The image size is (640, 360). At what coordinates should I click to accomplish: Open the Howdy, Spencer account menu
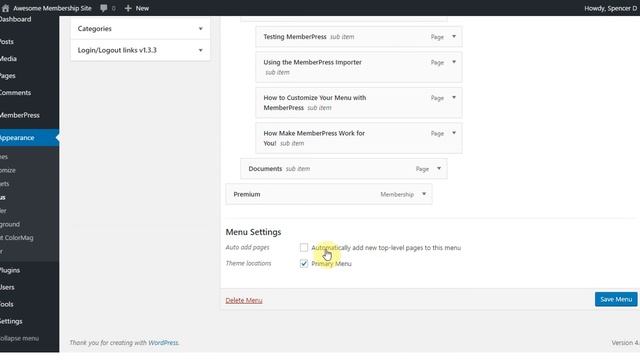[x=611, y=8]
